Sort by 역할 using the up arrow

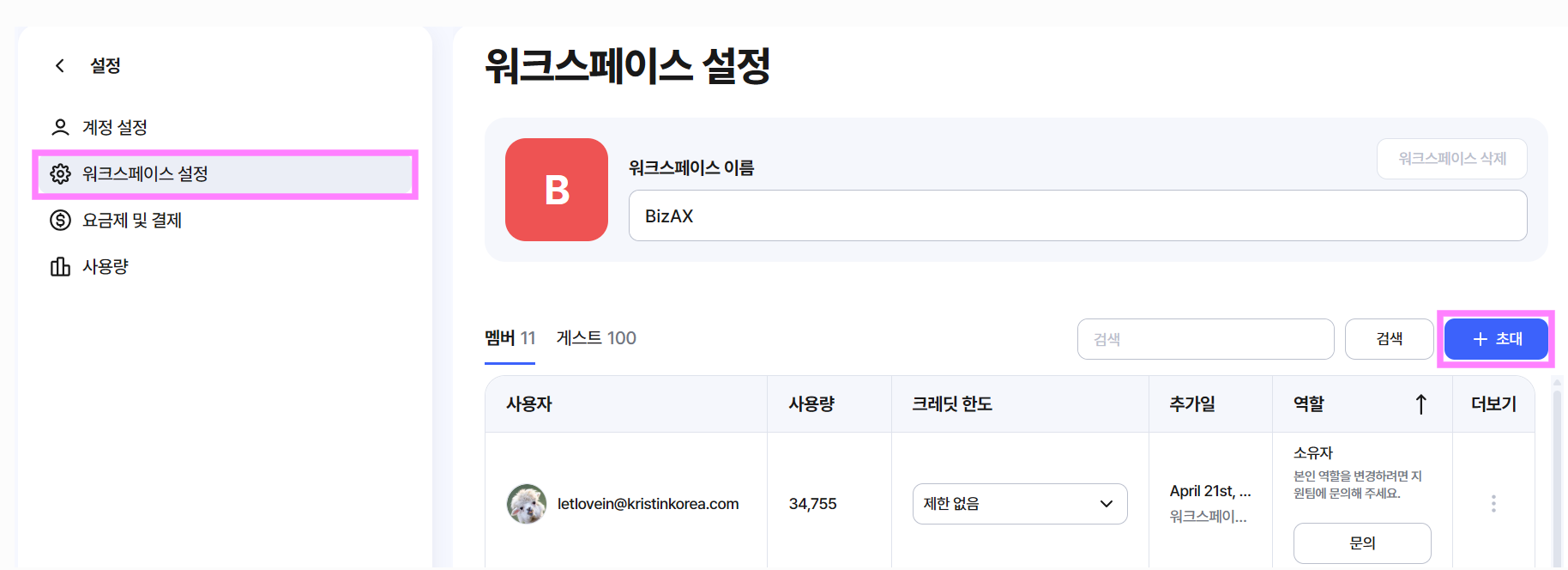[x=1421, y=404]
